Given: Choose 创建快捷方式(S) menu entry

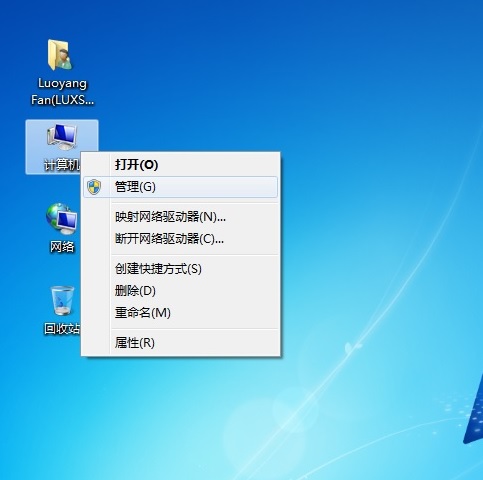Looking at the screenshot, I should tap(180, 269).
